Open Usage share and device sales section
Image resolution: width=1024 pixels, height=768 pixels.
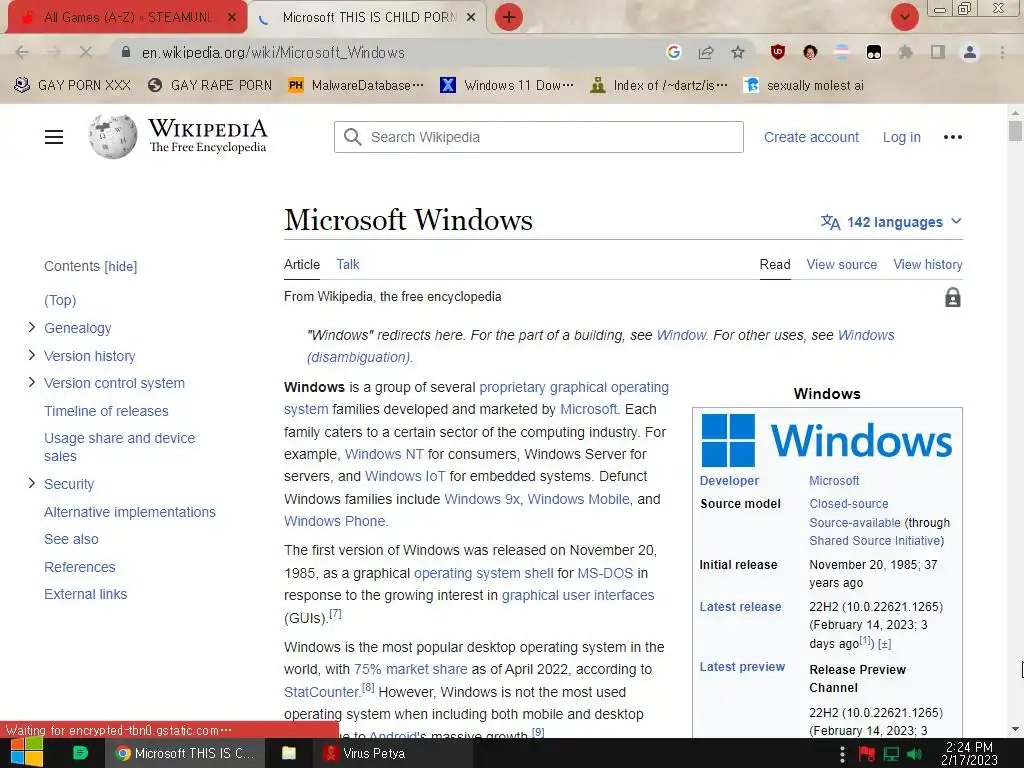click(120, 447)
